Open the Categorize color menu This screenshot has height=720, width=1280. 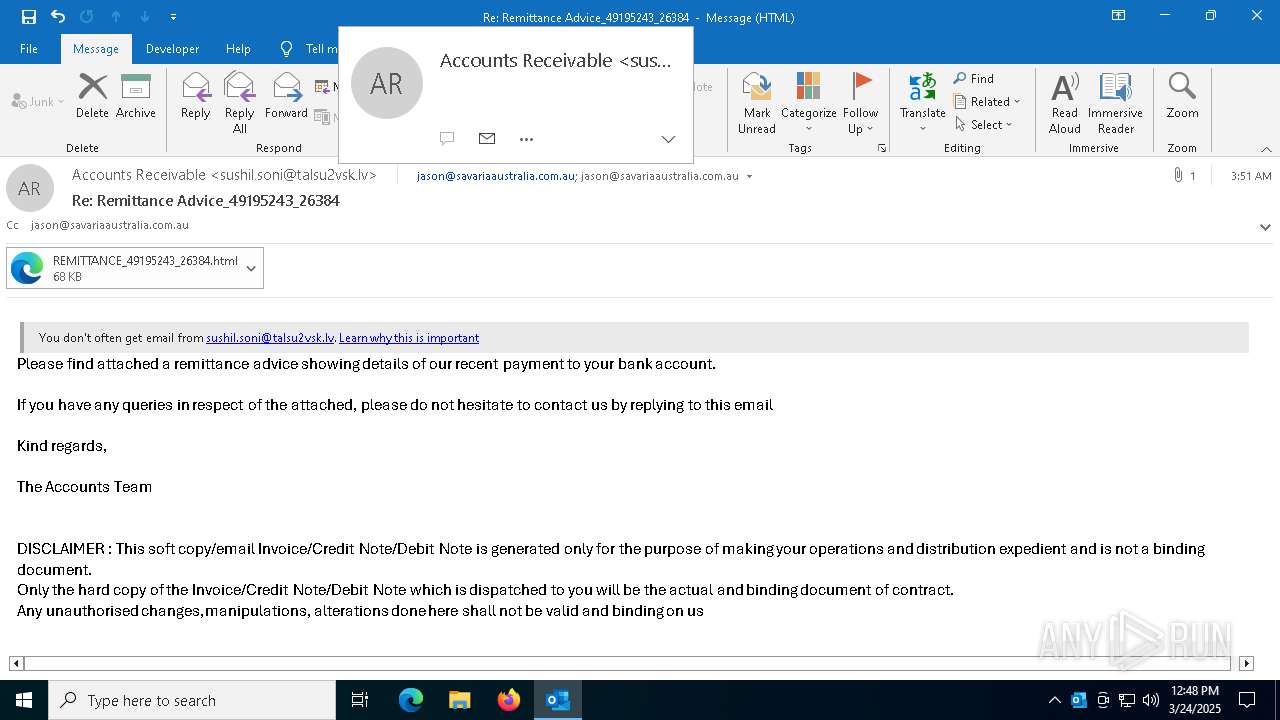pyautogui.click(x=808, y=102)
